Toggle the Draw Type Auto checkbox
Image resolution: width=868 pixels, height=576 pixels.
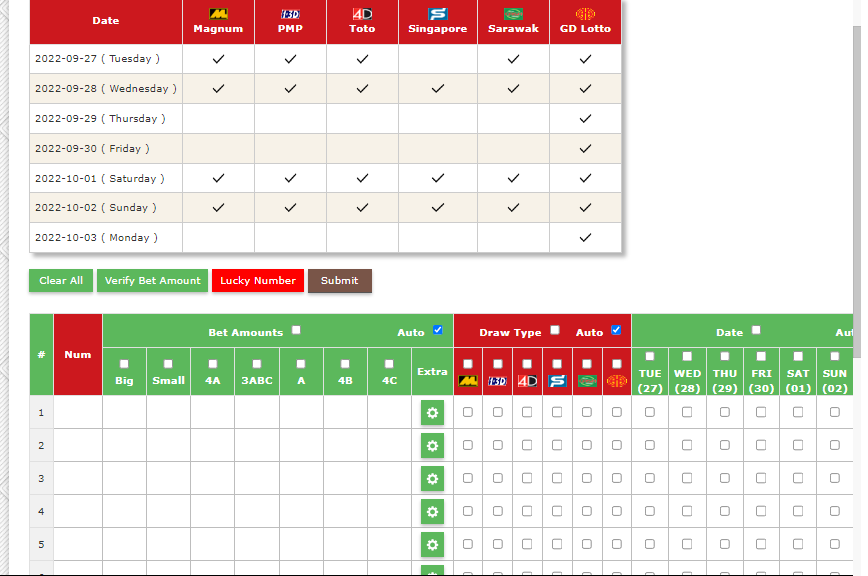coord(616,331)
